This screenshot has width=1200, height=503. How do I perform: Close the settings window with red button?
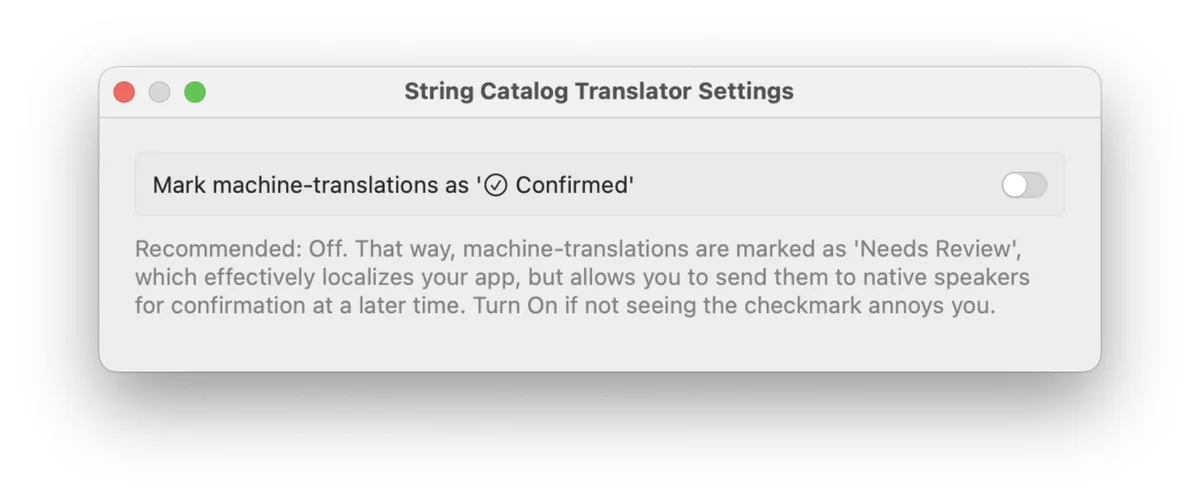click(x=124, y=92)
